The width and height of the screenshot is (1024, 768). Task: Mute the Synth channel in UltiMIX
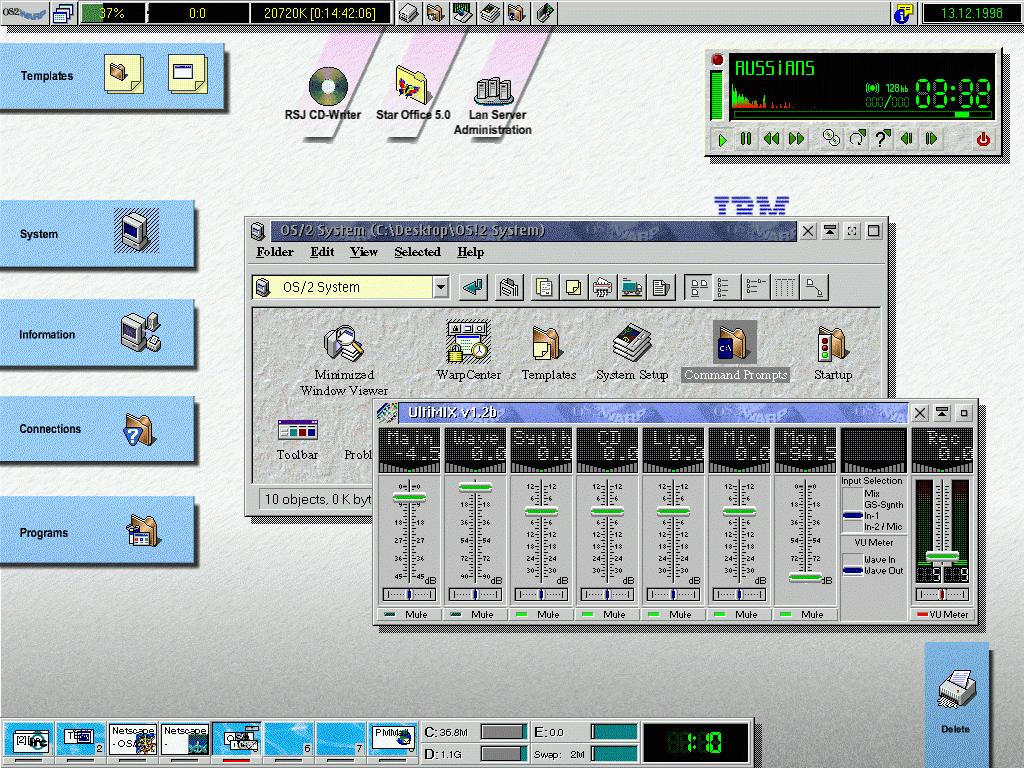pyautogui.click(x=541, y=614)
